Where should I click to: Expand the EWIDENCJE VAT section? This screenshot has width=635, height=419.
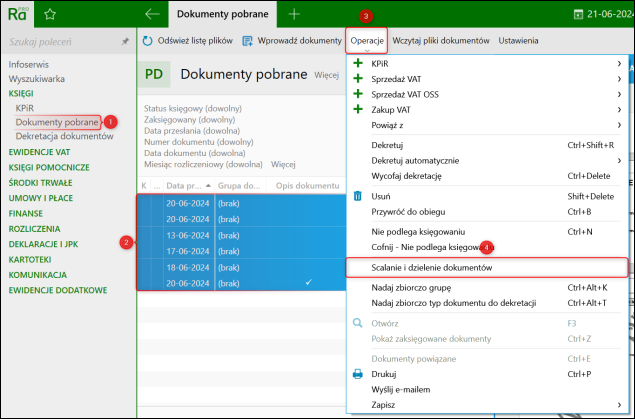(39, 152)
